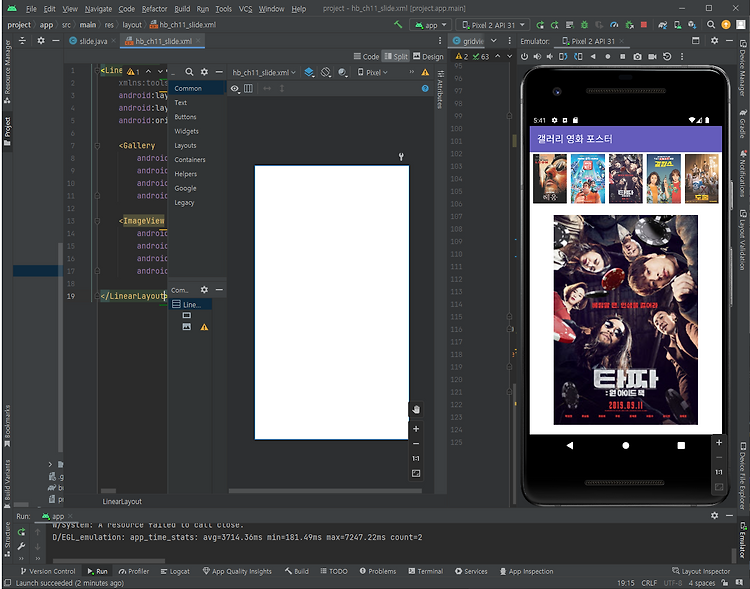This screenshot has width=750, height=589.
Task: Click the Make Project hammer icon
Action: tap(398, 24)
